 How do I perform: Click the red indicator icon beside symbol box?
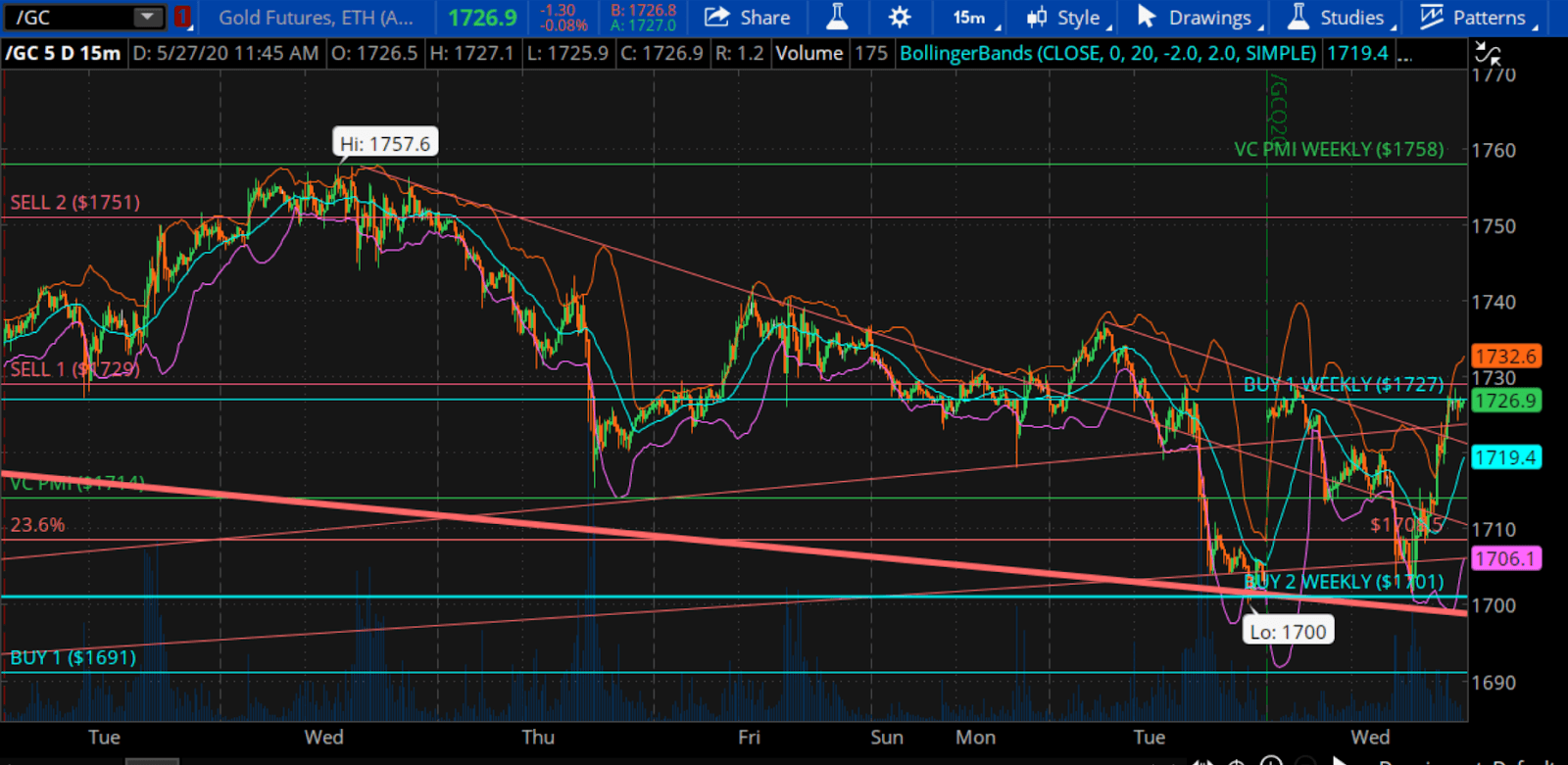tap(182, 17)
